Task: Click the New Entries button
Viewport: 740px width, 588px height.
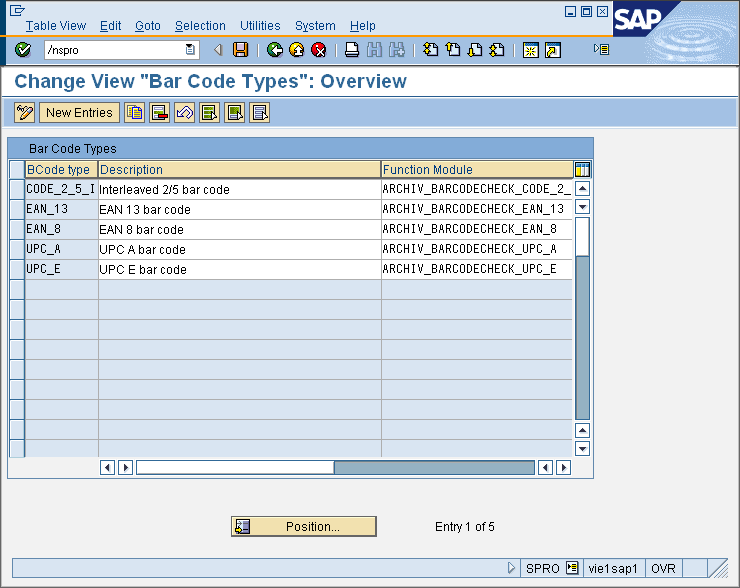Action: point(79,113)
